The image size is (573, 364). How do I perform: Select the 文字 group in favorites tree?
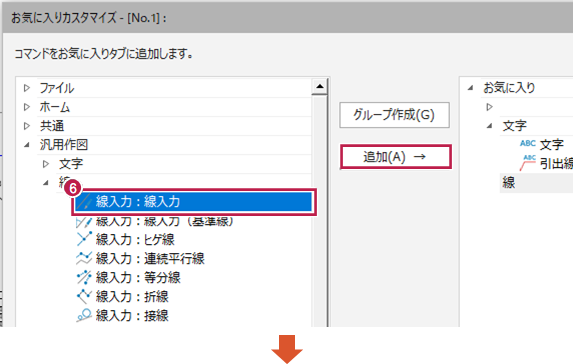[x=515, y=126]
